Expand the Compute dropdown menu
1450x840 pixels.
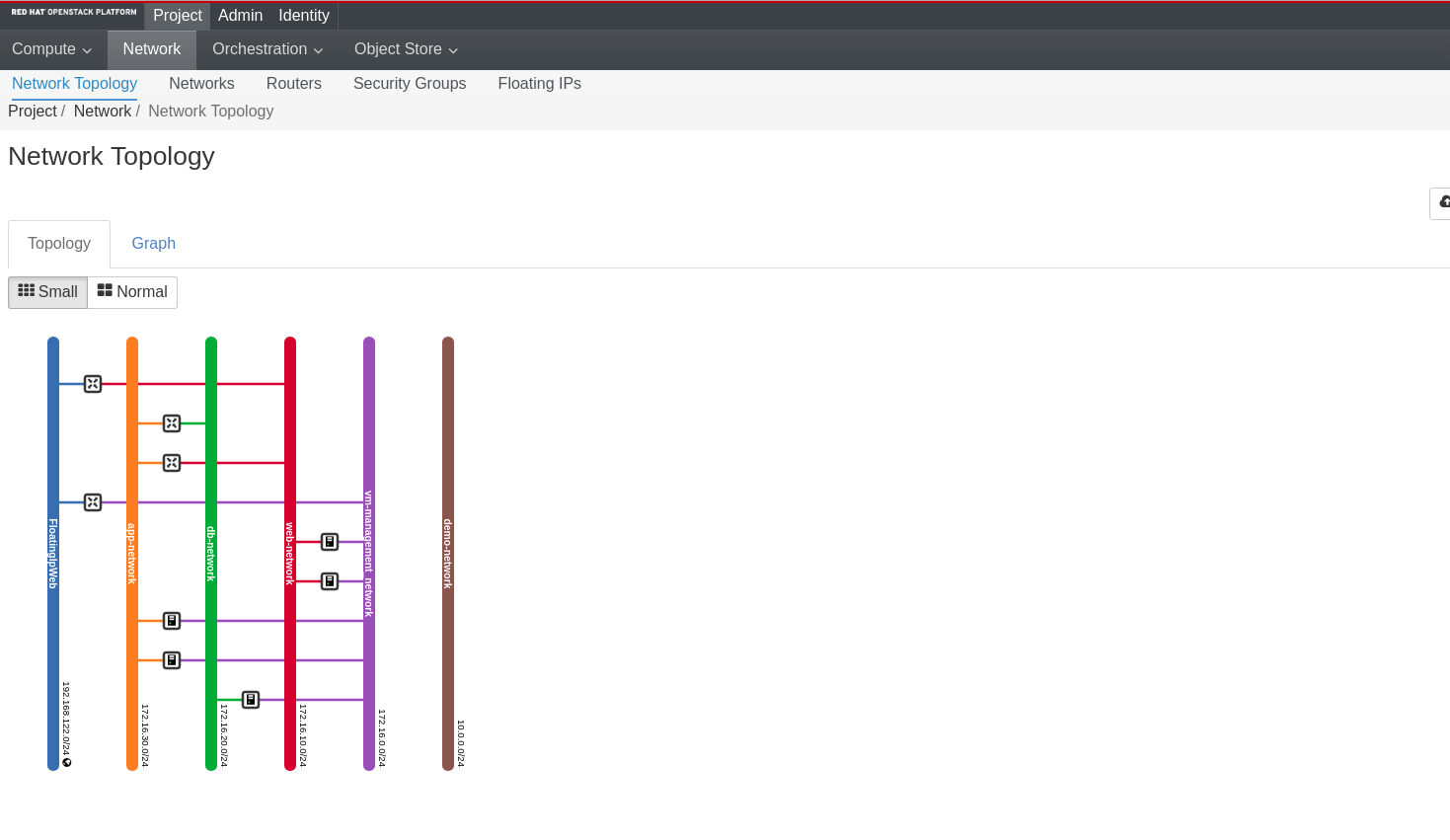click(x=51, y=49)
